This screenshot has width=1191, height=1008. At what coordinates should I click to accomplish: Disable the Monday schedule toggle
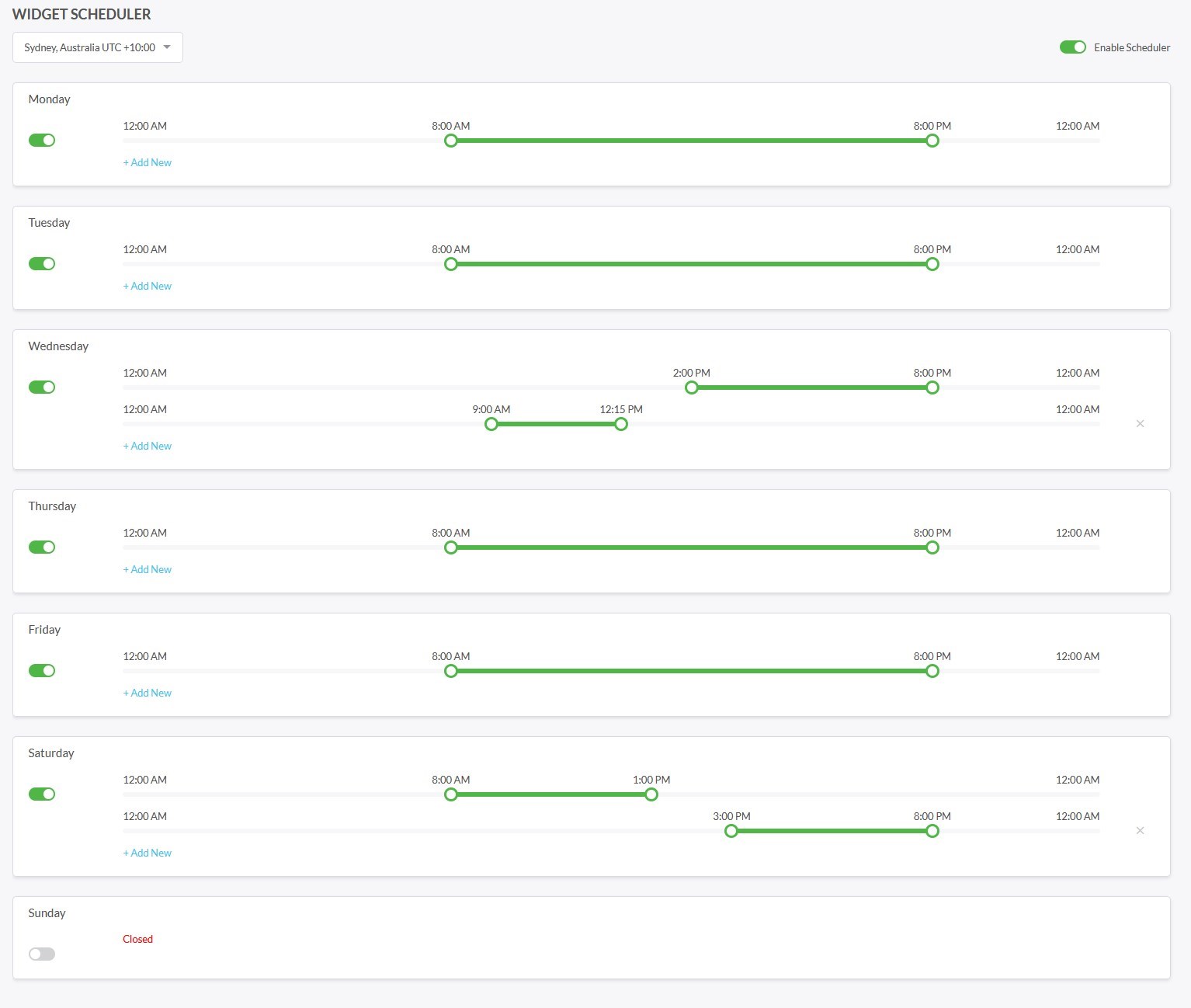pos(42,141)
